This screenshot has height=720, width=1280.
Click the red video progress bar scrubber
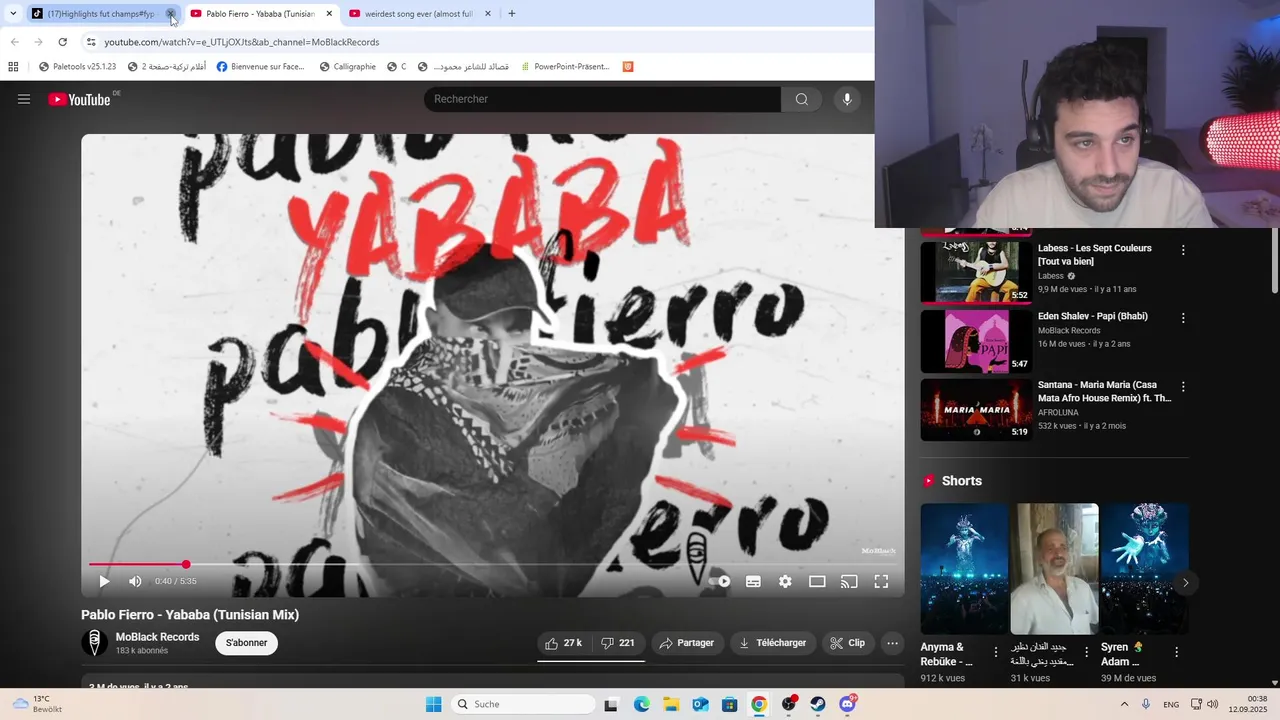186,565
